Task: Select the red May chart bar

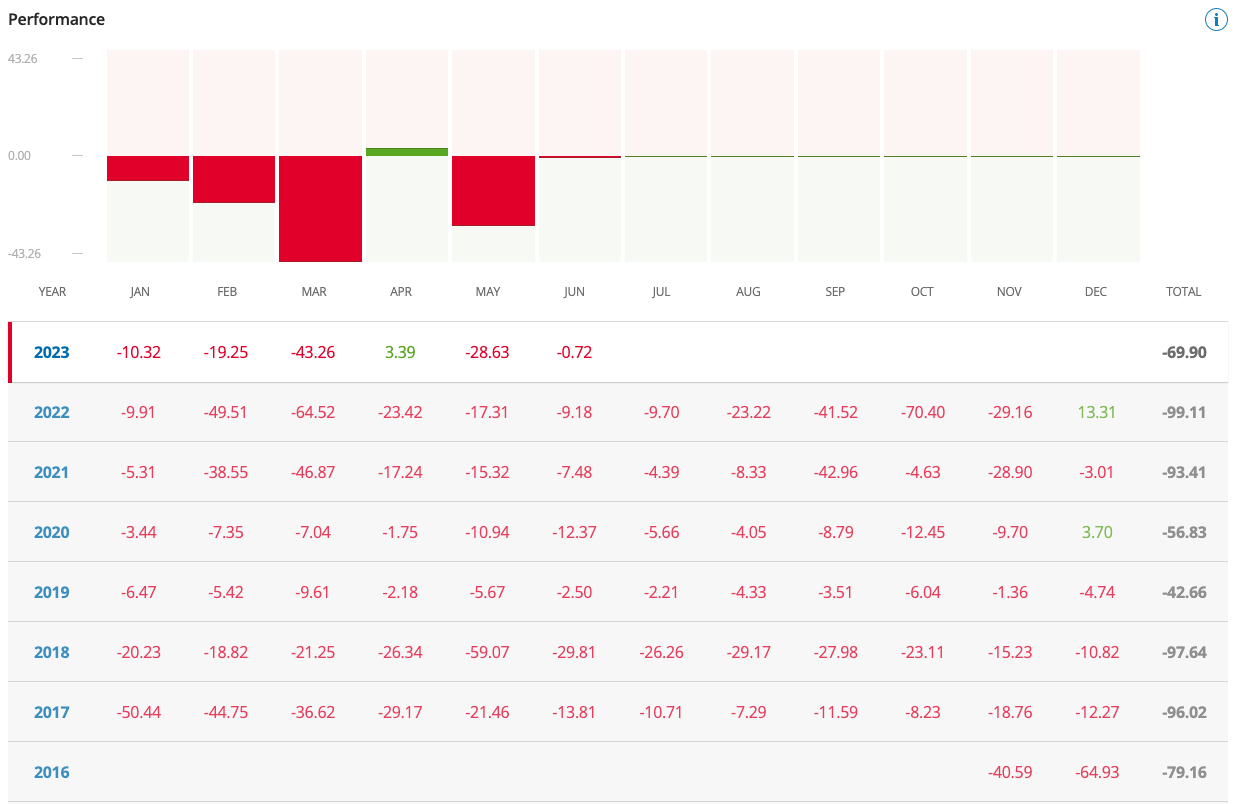Action: (x=493, y=190)
